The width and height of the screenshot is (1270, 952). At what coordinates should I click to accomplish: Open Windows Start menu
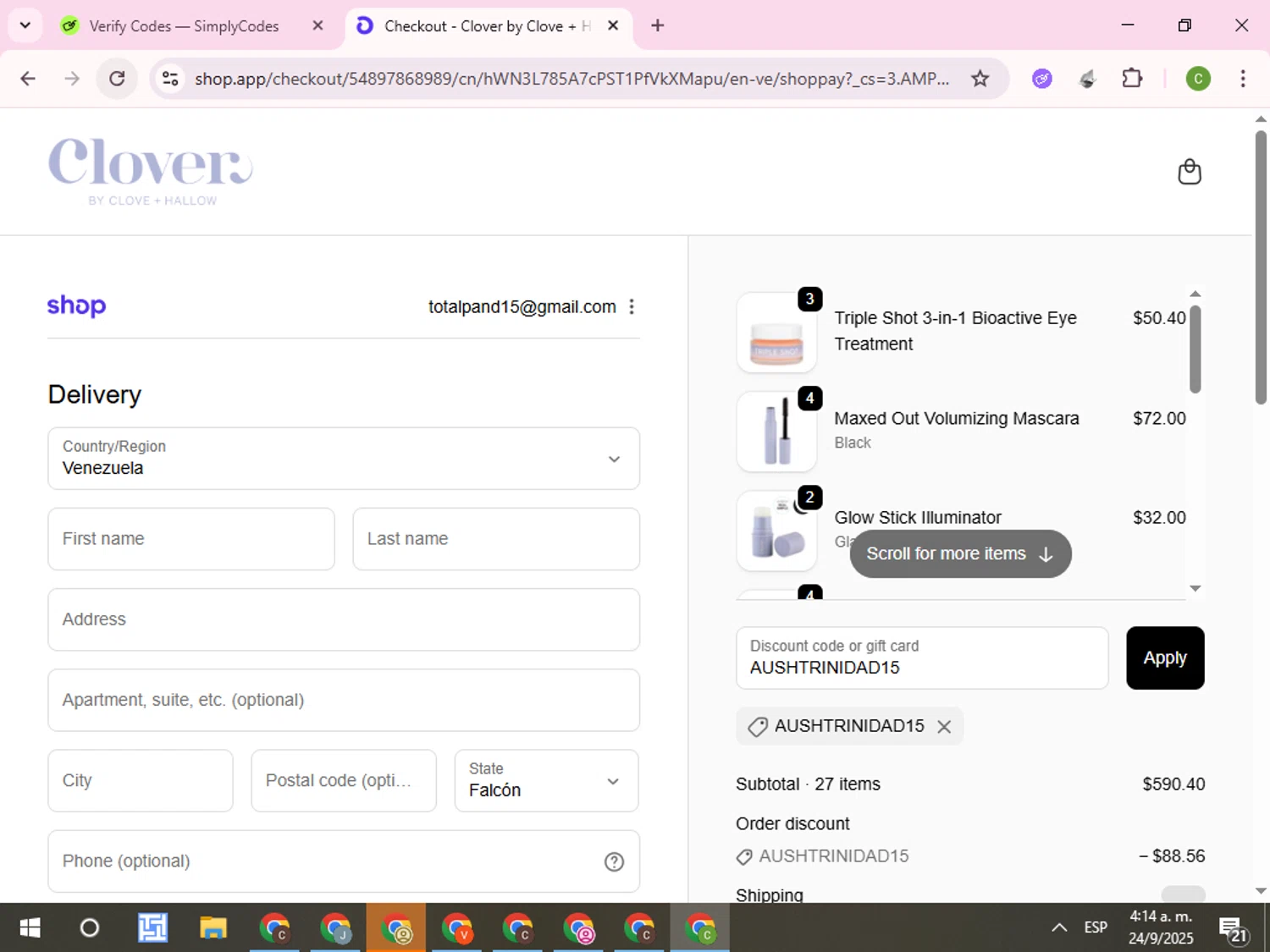(x=30, y=927)
